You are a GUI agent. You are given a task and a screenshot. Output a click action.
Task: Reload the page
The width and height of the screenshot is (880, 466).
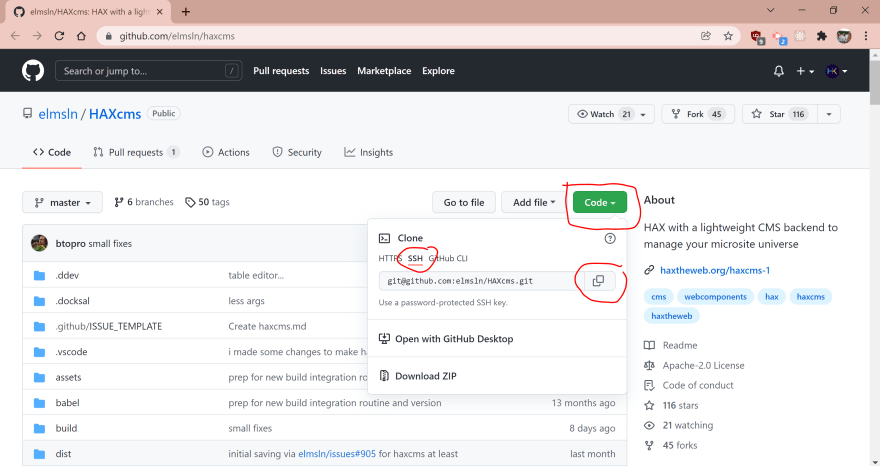(x=59, y=36)
